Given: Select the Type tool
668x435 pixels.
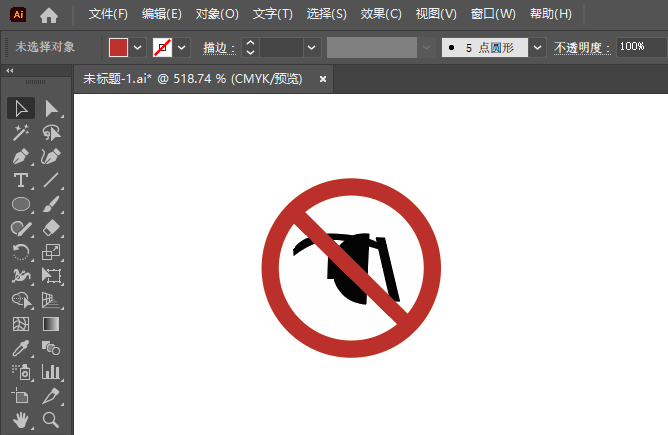Looking at the screenshot, I should (21, 180).
